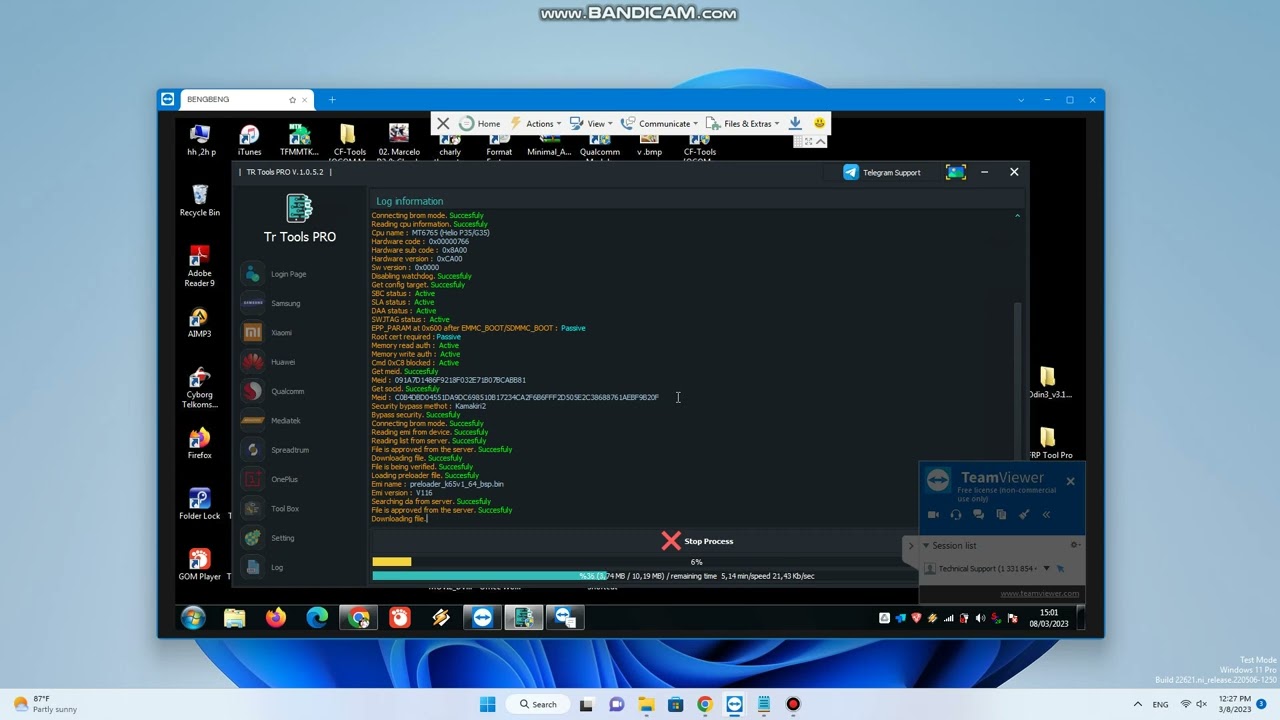
Task: Click the Windows 11 Start button
Action: click(x=487, y=704)
